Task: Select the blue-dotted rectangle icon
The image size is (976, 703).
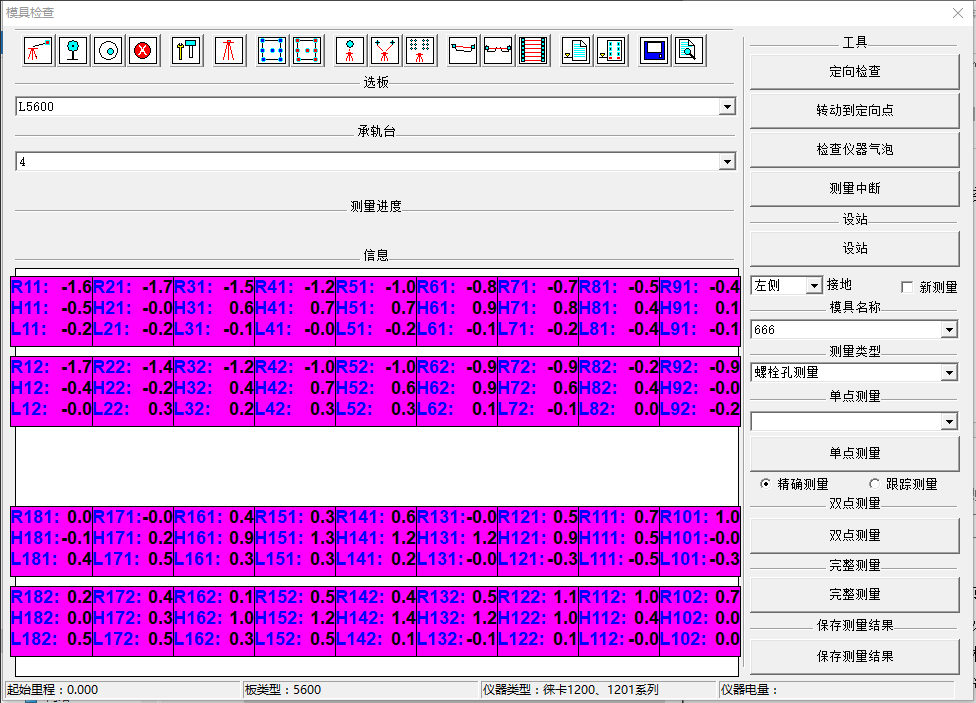Action: click(x=272, y=50)
